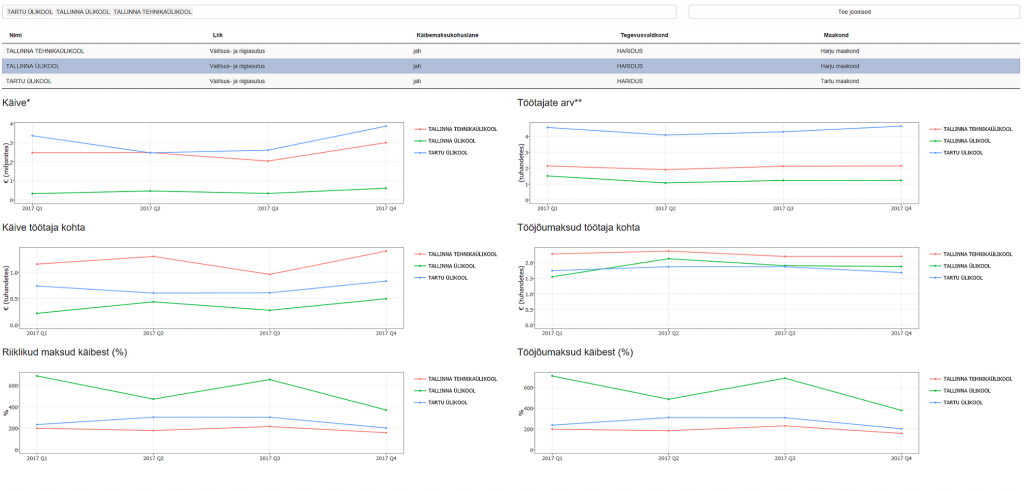Image resolution: width=1024 pixels, height=492 pixels.
Task: Select the TALLINNA ÜLIKOOL tag in selector
Action: pos(83,12)
